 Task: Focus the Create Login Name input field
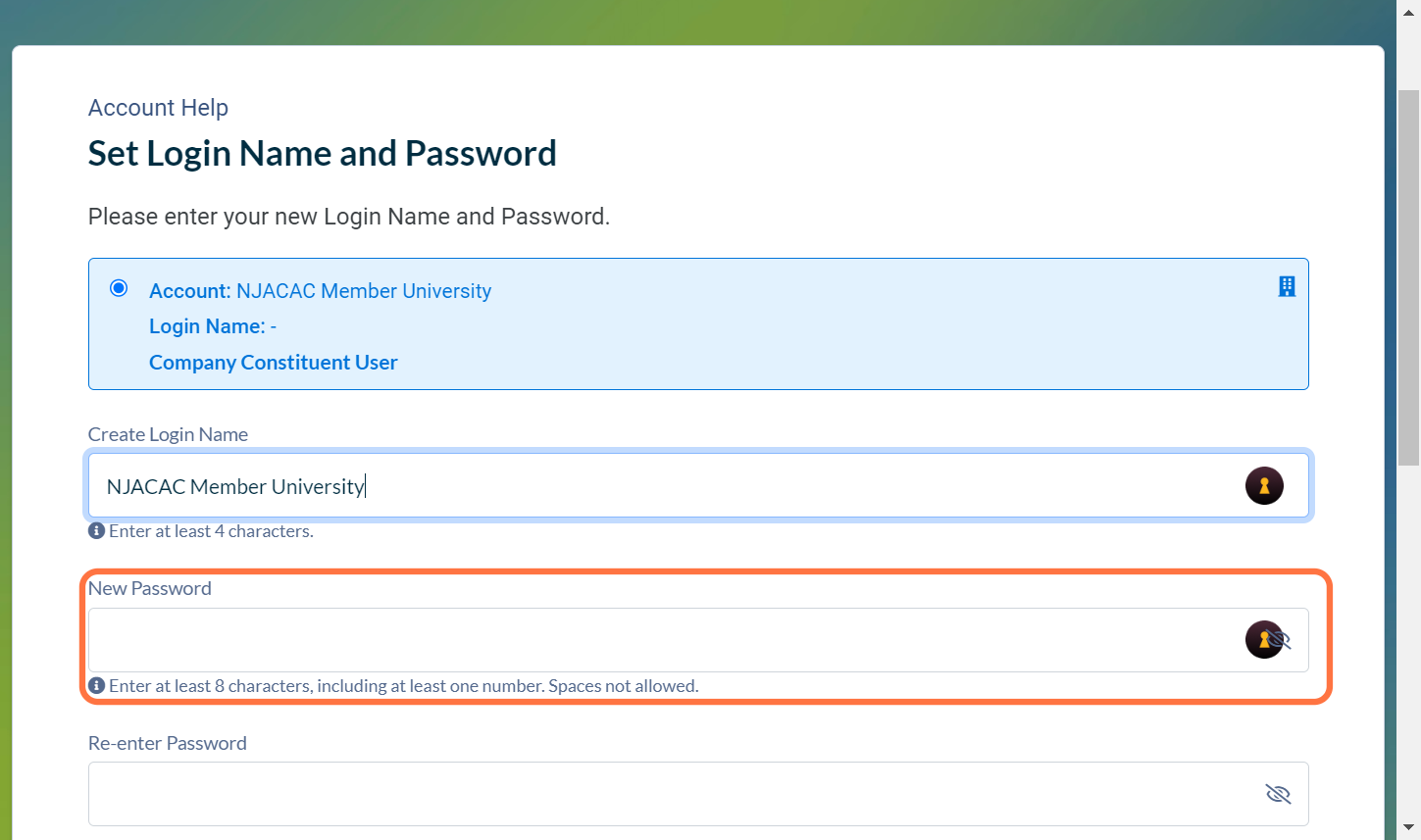click(x=698, y=485)
